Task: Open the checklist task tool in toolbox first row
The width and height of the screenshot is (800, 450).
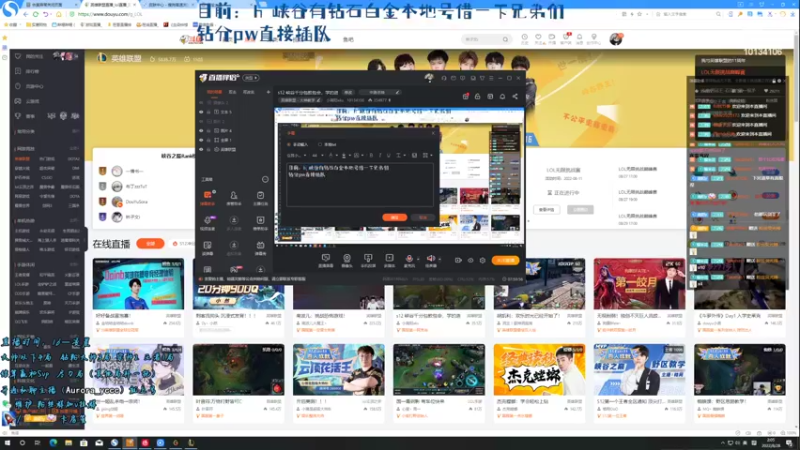Action: [260, 197]
